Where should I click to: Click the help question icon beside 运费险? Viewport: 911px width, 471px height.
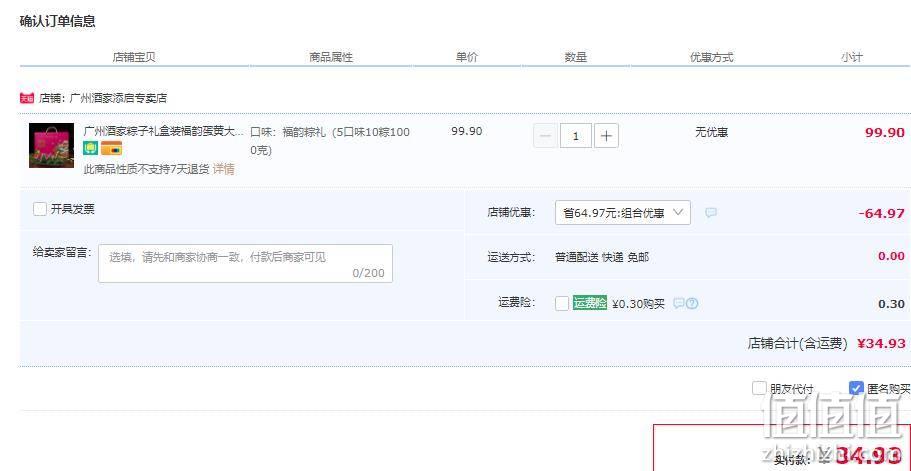(692, 303)
